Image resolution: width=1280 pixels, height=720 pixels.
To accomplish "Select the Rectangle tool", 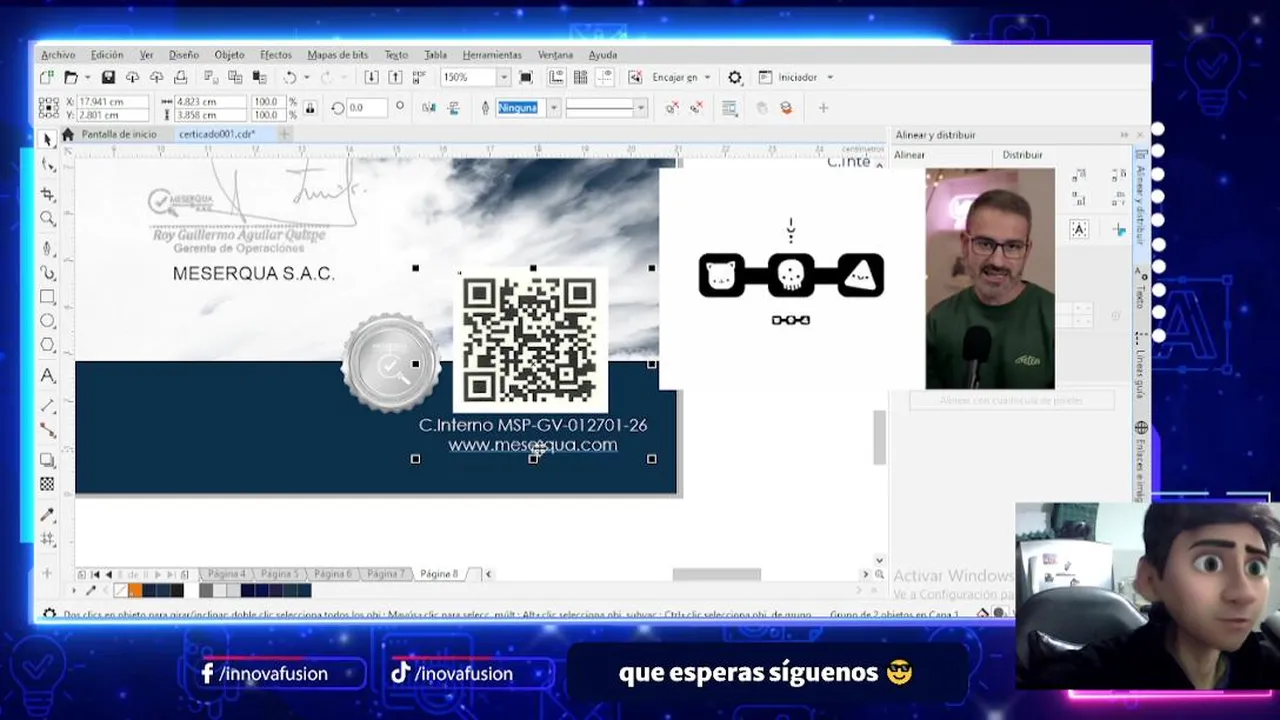I will click(x=47, y=297).
